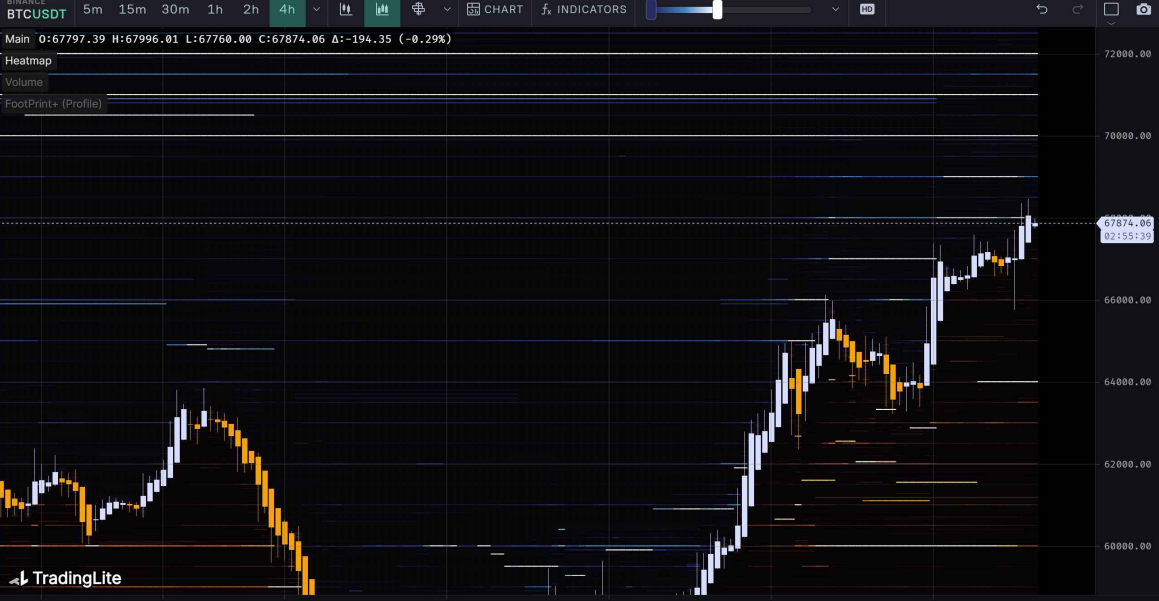
Task: Expand the timeframe dropdown arrow after 4h
Action: click(x=316, y=10)
